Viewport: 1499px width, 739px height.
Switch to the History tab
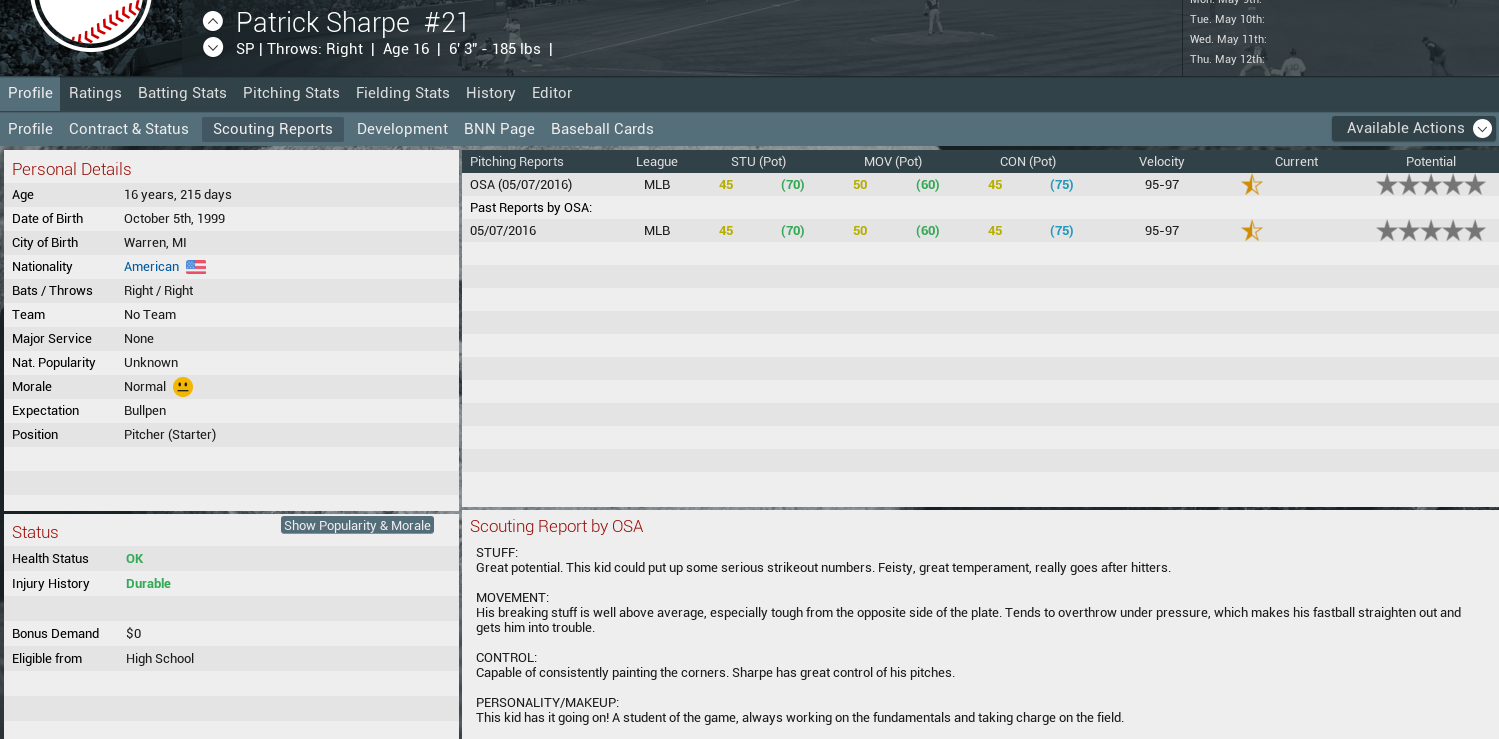pyautogui.click(x=491, y=93)
